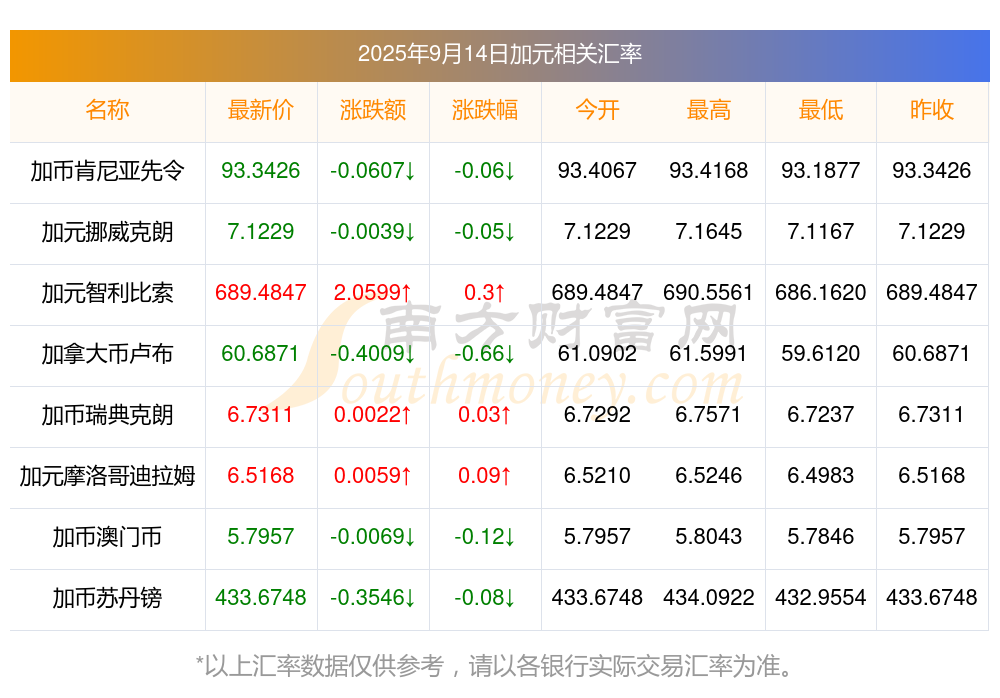Select latest price 7.1229 in green
Image resolution: width=1000 pixels, height=698 pixels.
[261, 232]
